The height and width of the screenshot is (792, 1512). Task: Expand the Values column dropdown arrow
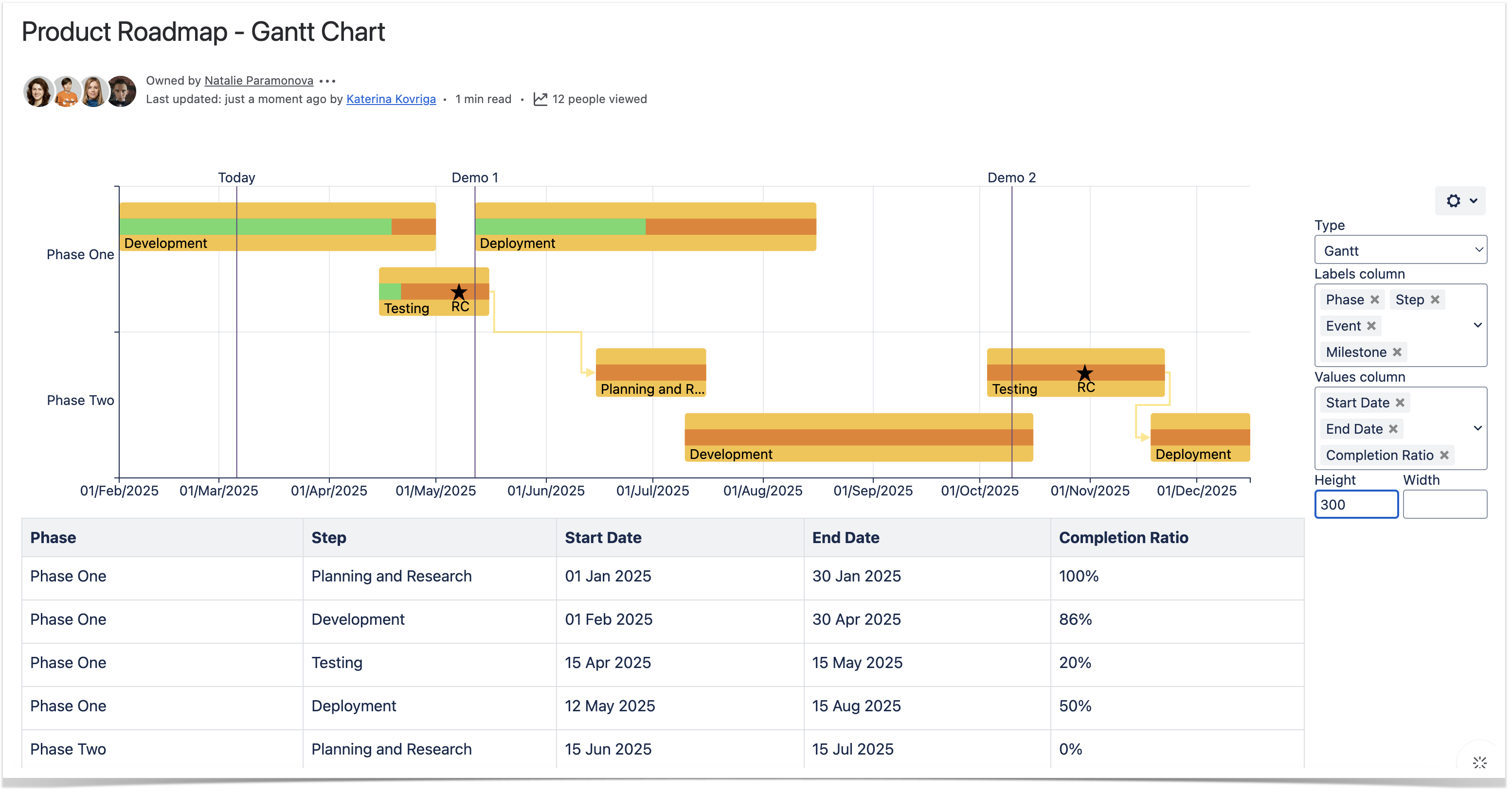point(1477,429)
